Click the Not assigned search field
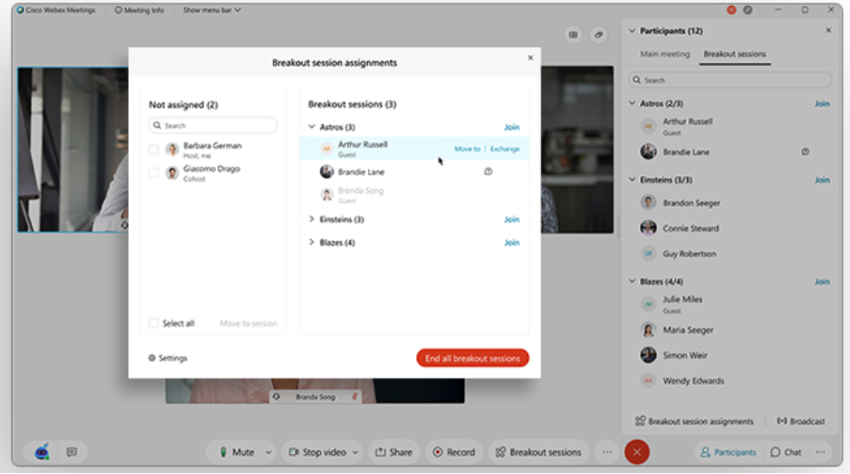 click(x=213, y=125)
